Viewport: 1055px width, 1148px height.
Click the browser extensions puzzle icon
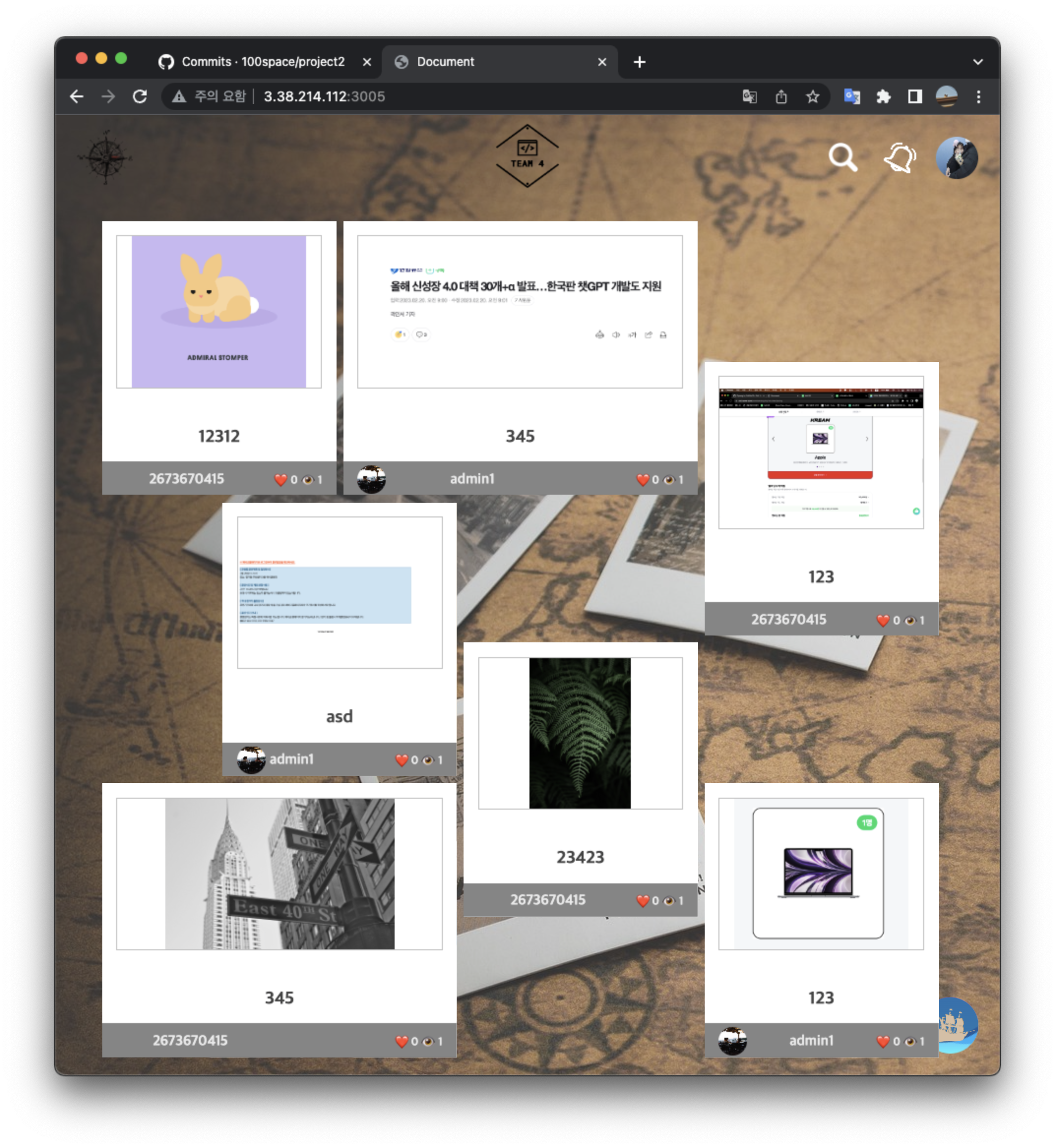coord(883,96)
